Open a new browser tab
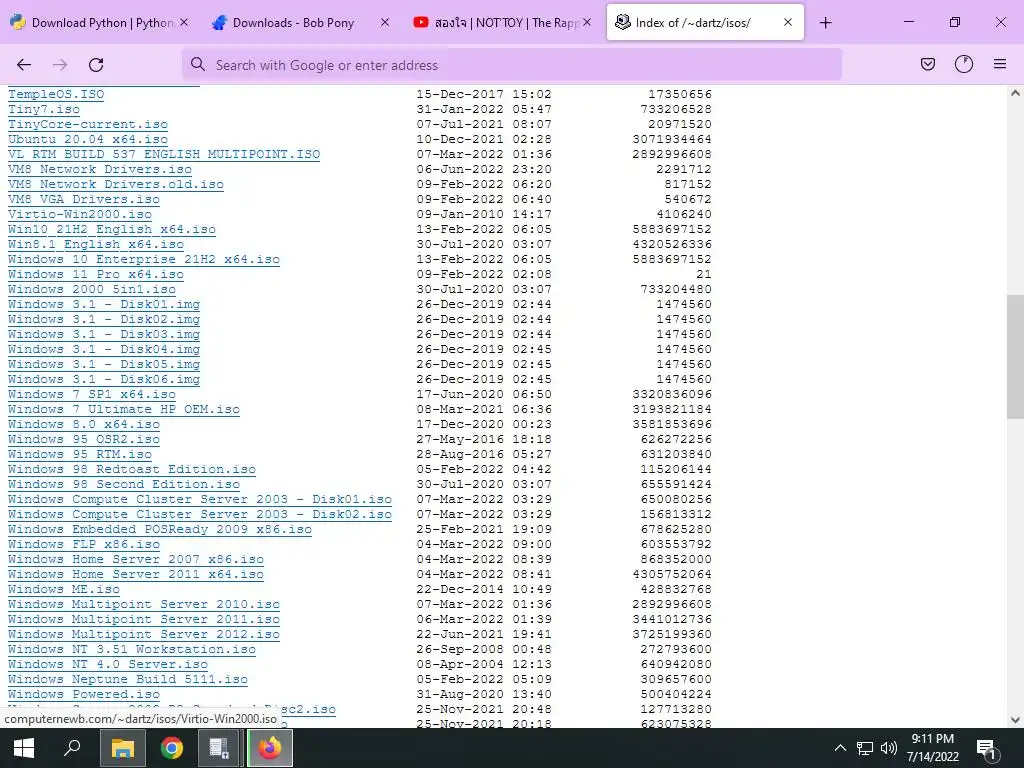The image size is (1024, 768). [x=825, y=23]
